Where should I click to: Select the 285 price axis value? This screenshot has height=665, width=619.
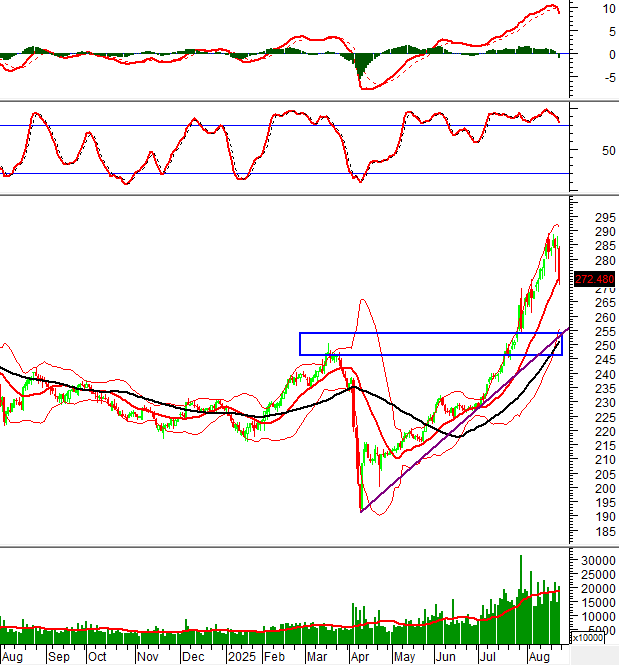coord(605,246)
